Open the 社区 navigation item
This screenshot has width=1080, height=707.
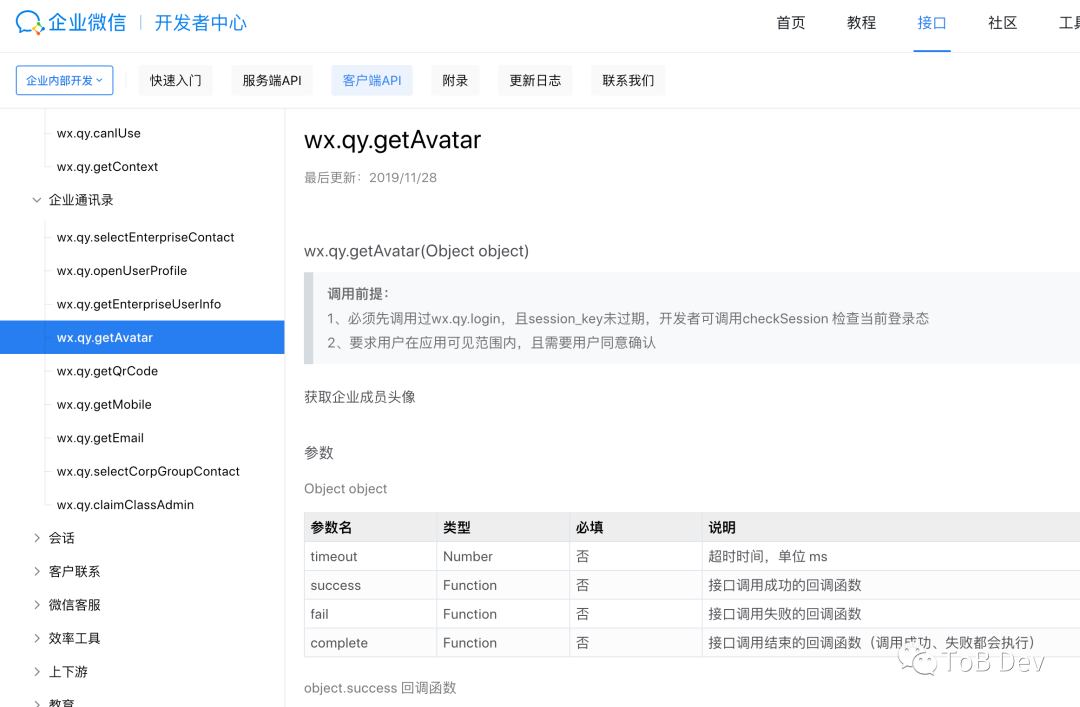pos(1002,22)
